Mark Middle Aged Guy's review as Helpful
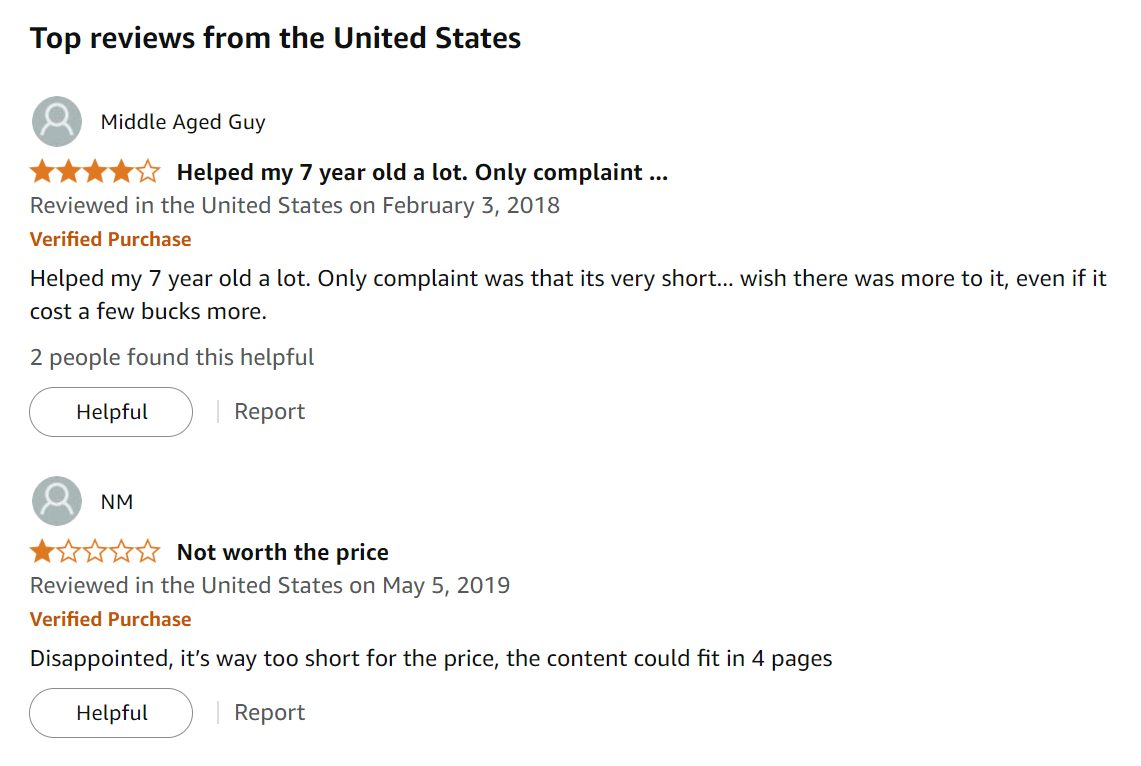Image resolution: width=1141 pixels, height=766 pixels. (x=111, y=412)
